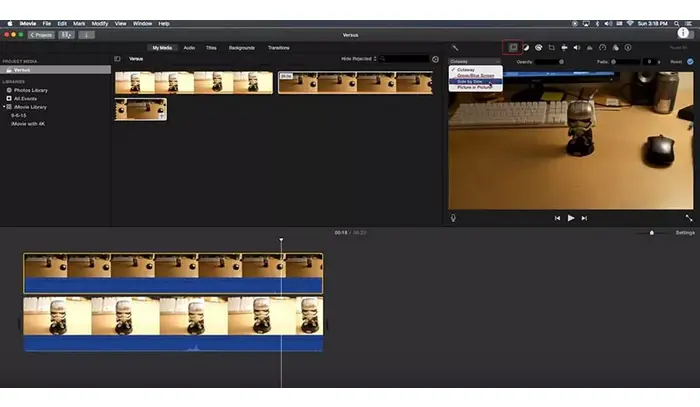The height and width of the screenshot is (407, 700).
Task: Open clip filter and audio effects
Action: (x=616, y=48)
